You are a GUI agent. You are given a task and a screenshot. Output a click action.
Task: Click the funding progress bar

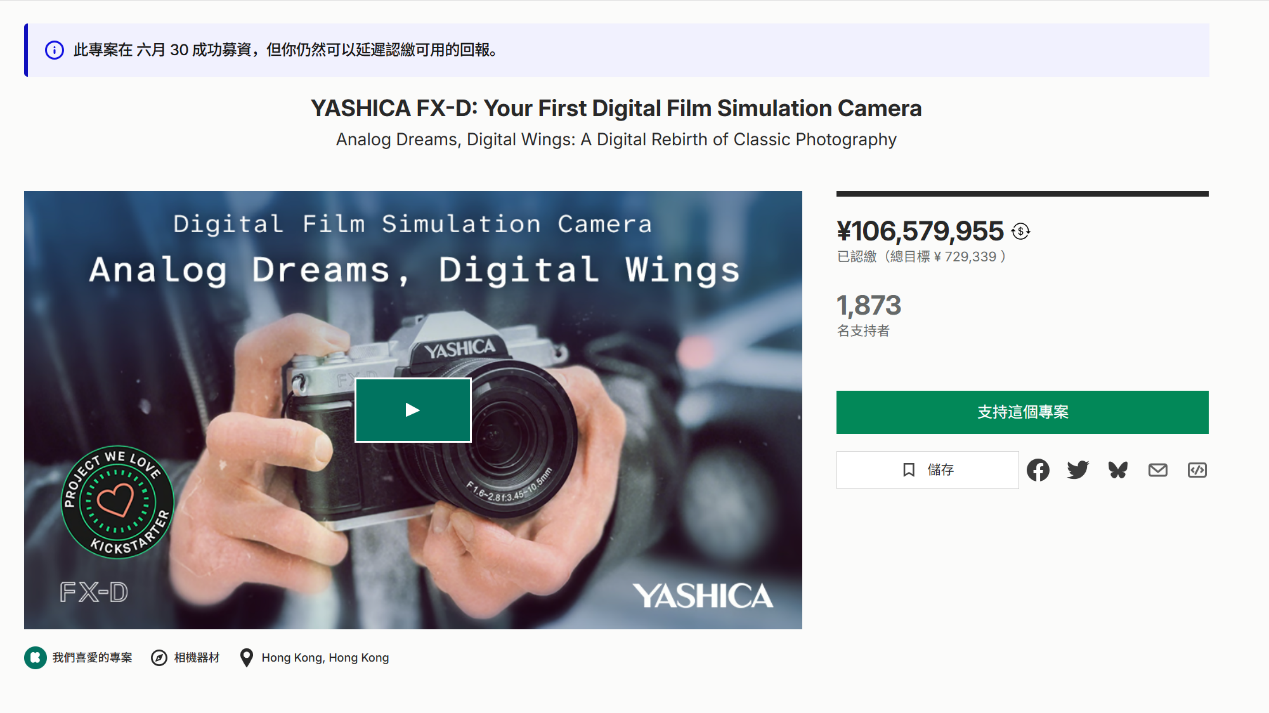point(1022,194)
